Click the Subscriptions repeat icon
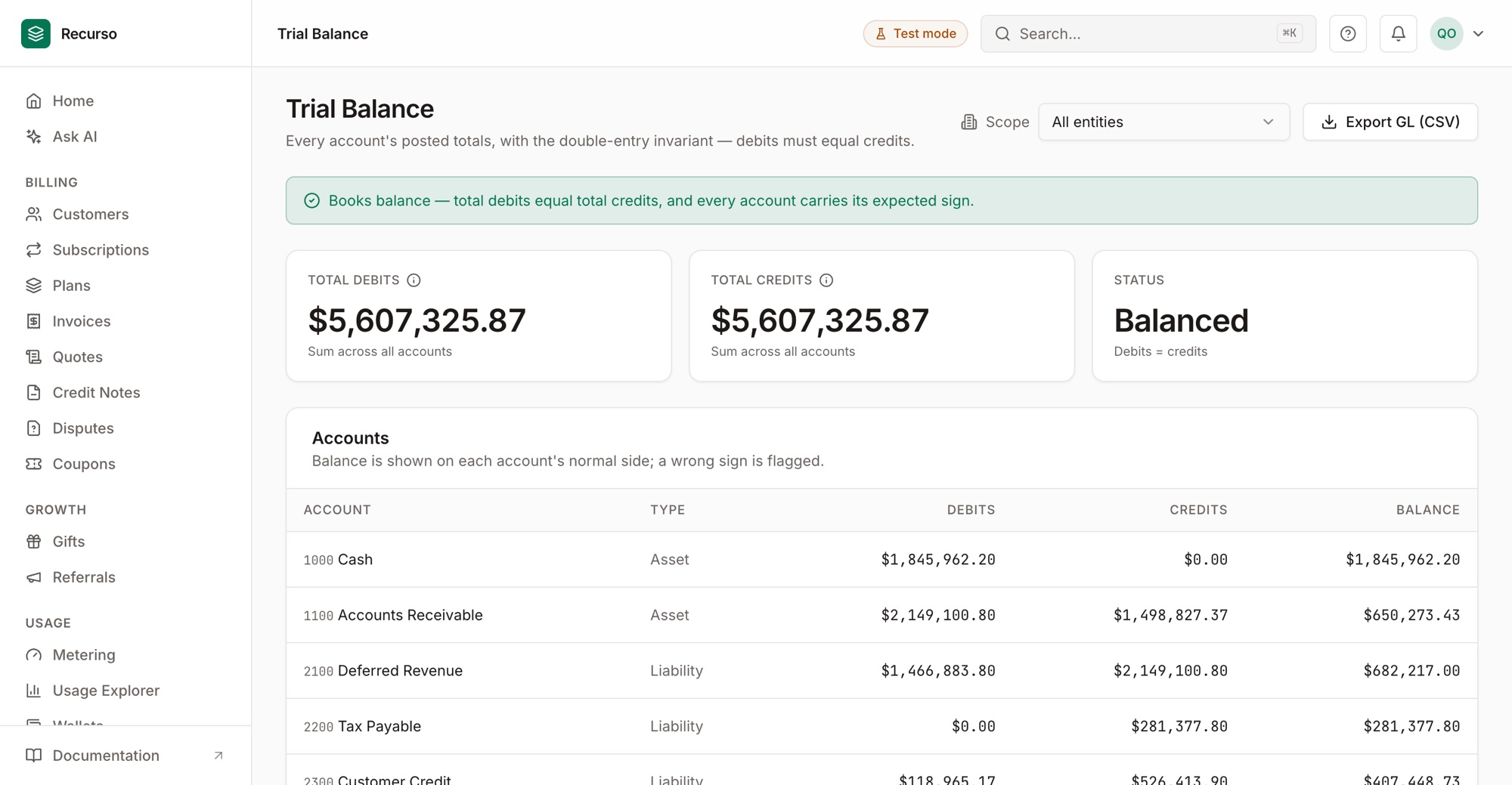Image resolution: width=1512 pixels, height=785 pixels. point(33,250)
